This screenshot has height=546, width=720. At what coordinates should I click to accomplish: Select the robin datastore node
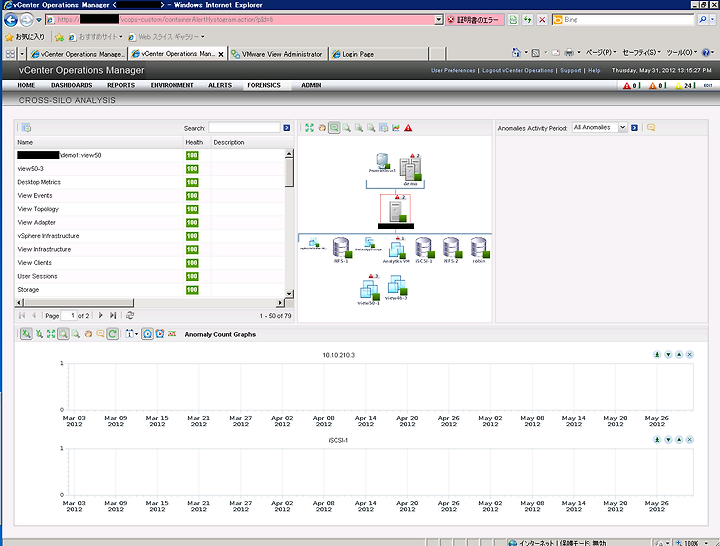479,250
